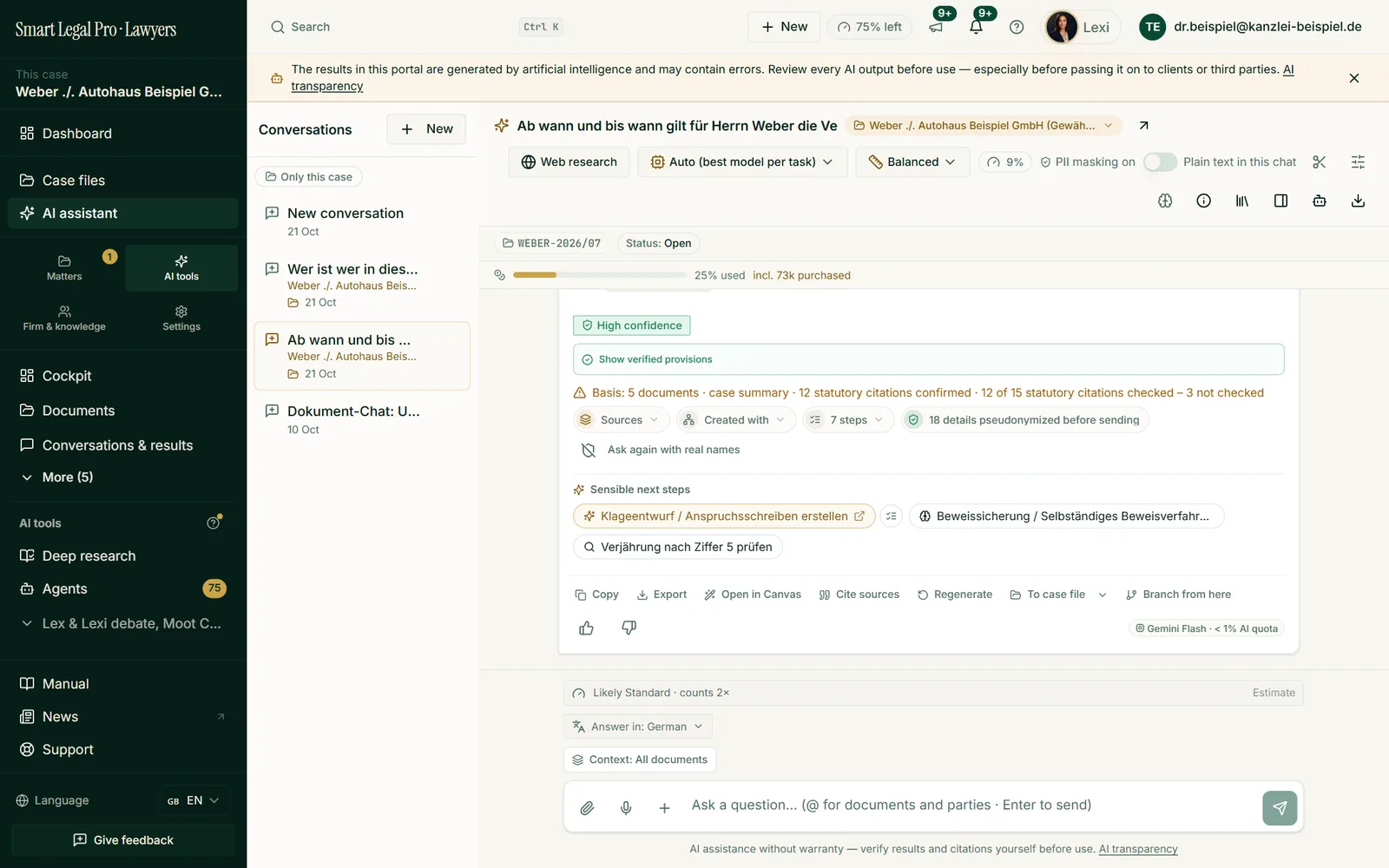Open the Balanced mode dropdown
Viewport: 1389px width, 868px height.
pos(912,162)
